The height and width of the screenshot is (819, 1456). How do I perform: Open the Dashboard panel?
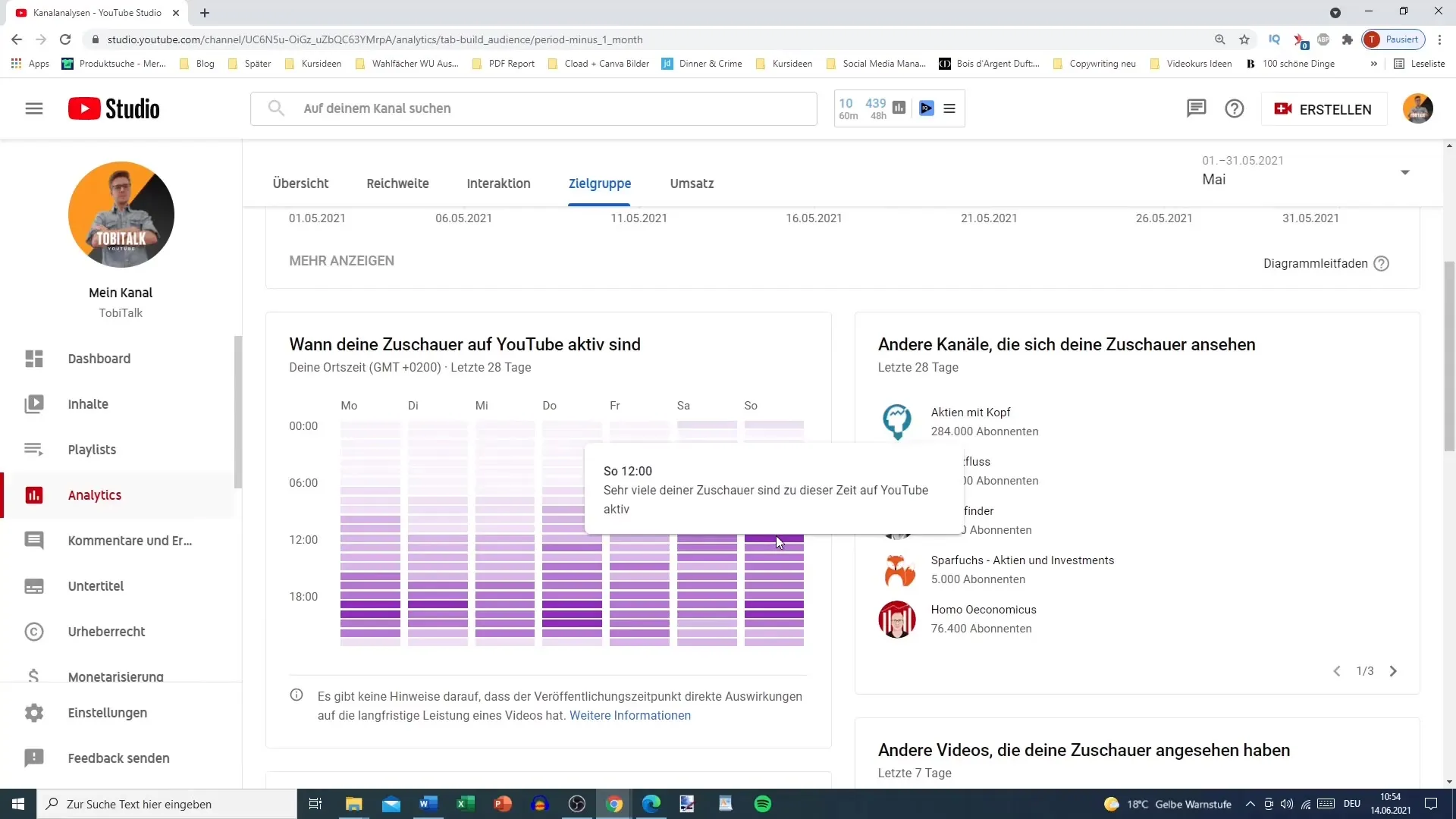(x=98, y=358)
